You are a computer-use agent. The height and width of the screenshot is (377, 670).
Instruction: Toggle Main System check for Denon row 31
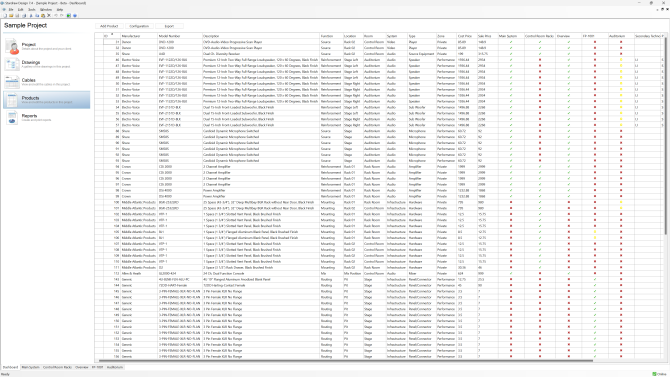[x=511, y=42]
